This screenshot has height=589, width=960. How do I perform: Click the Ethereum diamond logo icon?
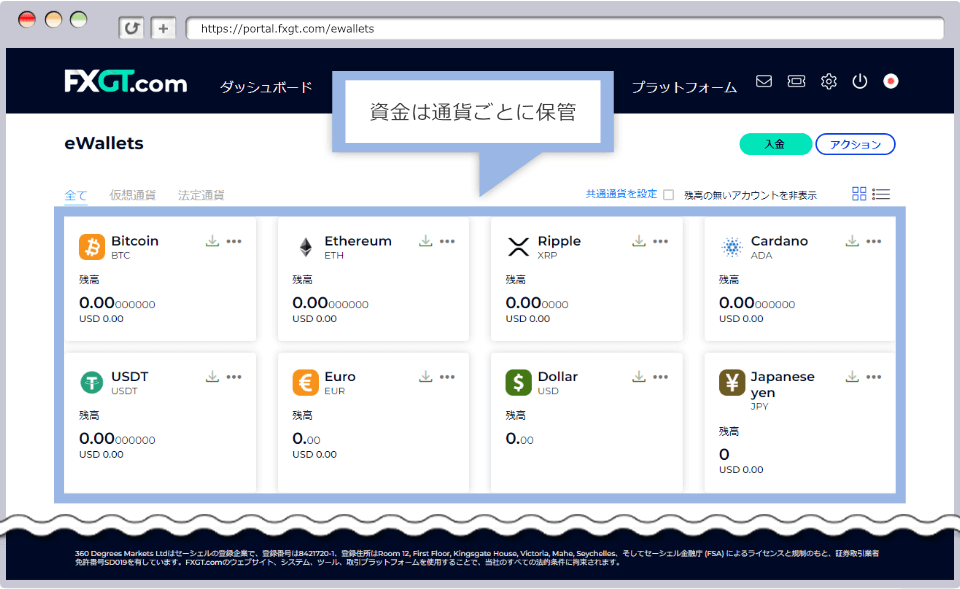point(306,247)
